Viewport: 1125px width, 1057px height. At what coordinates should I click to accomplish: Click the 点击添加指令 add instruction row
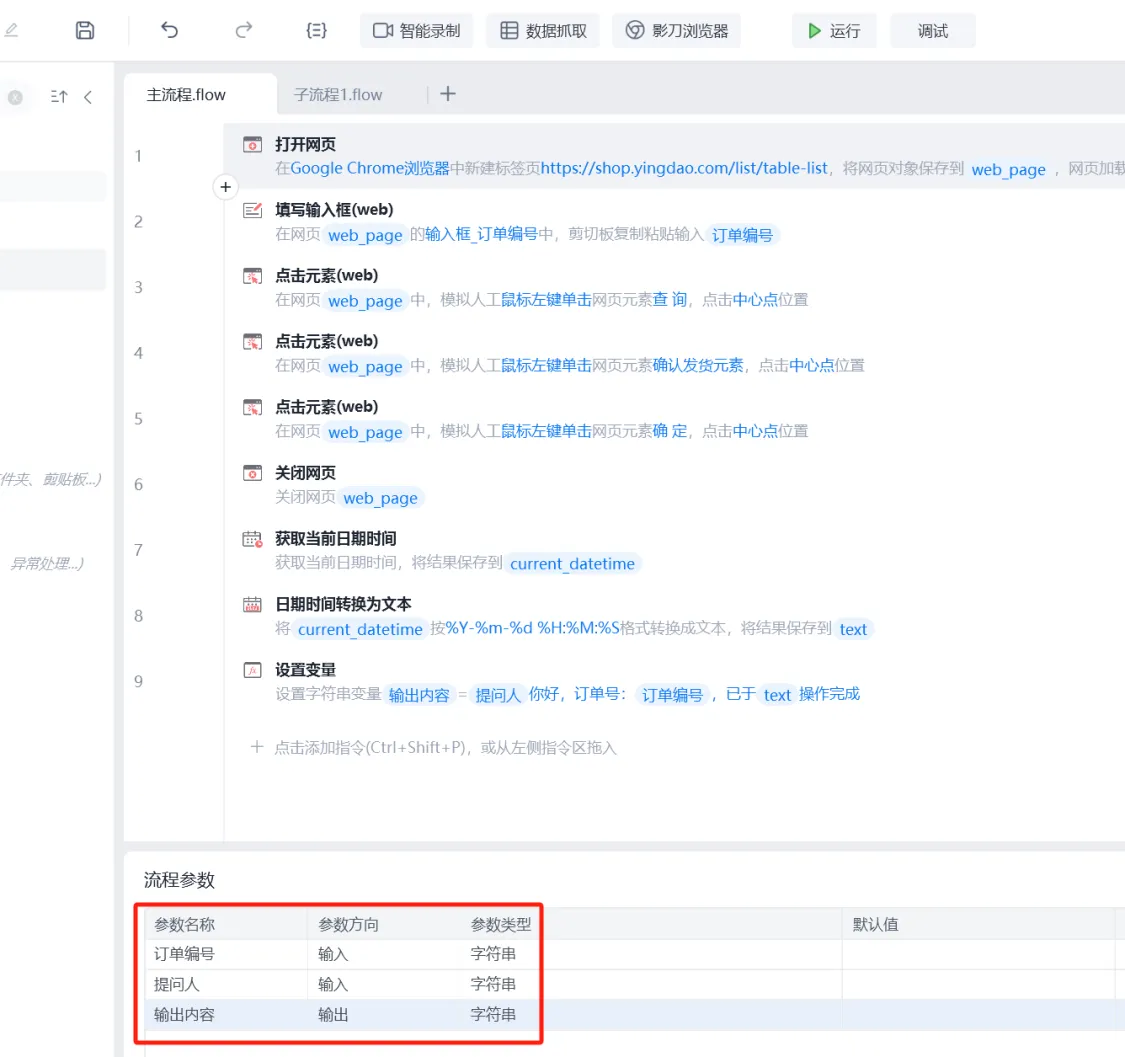click(x=445, y=747)
